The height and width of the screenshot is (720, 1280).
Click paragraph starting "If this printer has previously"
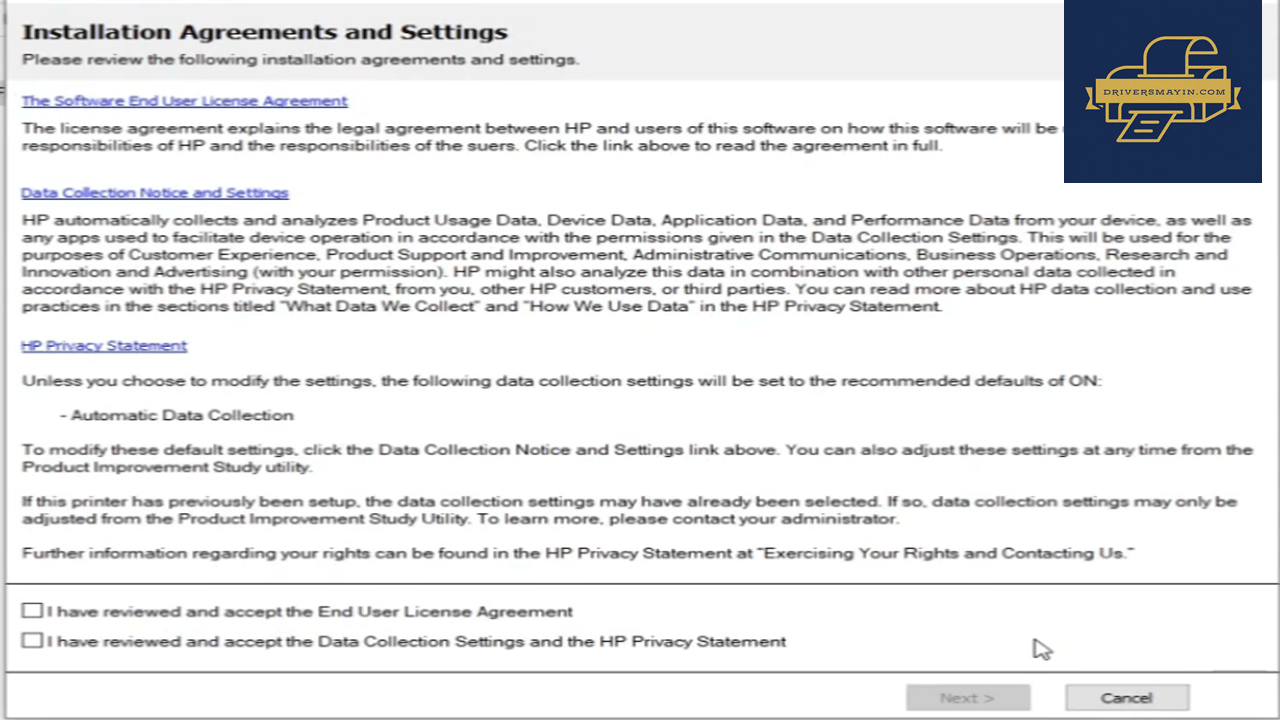coord(629,510)
